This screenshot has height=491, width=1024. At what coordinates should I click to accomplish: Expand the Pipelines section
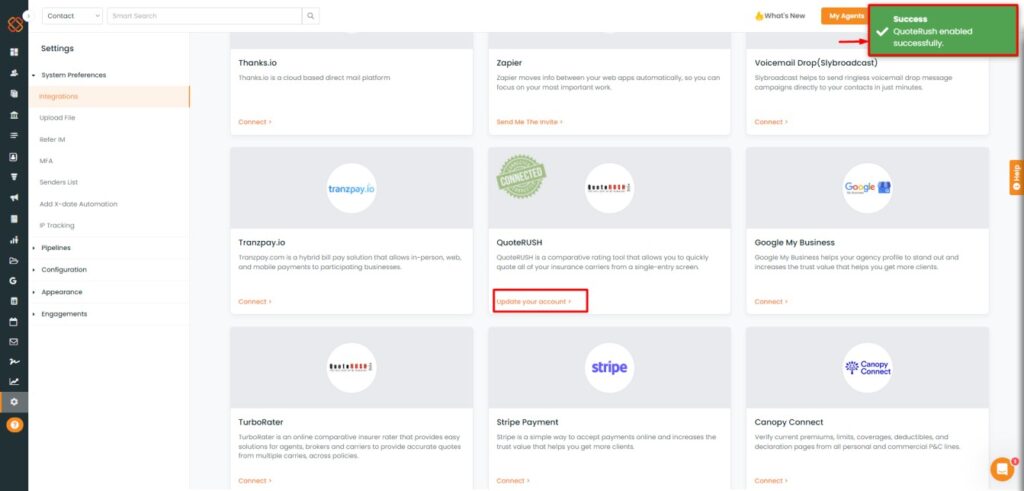pos(56,248)
